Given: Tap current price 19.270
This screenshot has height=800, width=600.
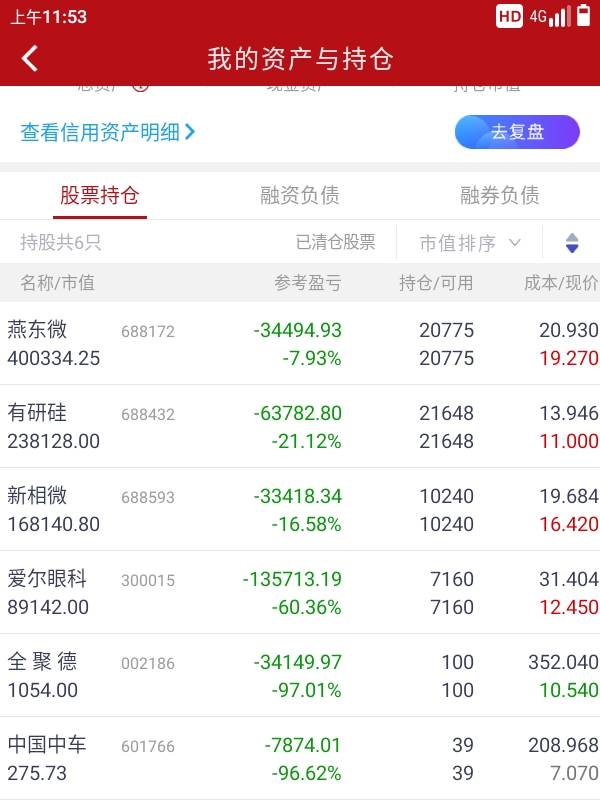Looking at the screenshot, I should tap(569, 358).
